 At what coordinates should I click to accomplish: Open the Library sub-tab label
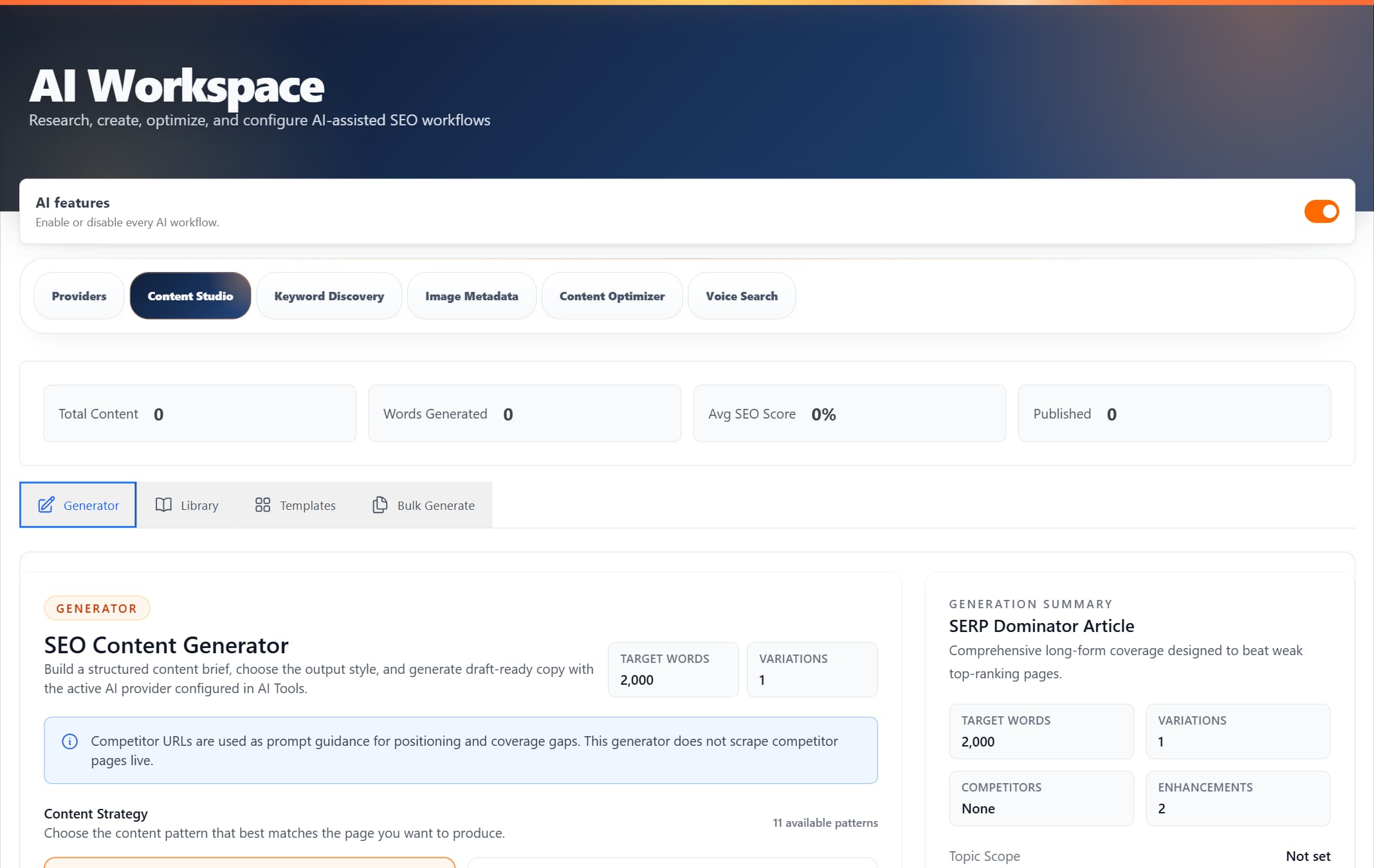pyautogui.click(x=199, y=505)
